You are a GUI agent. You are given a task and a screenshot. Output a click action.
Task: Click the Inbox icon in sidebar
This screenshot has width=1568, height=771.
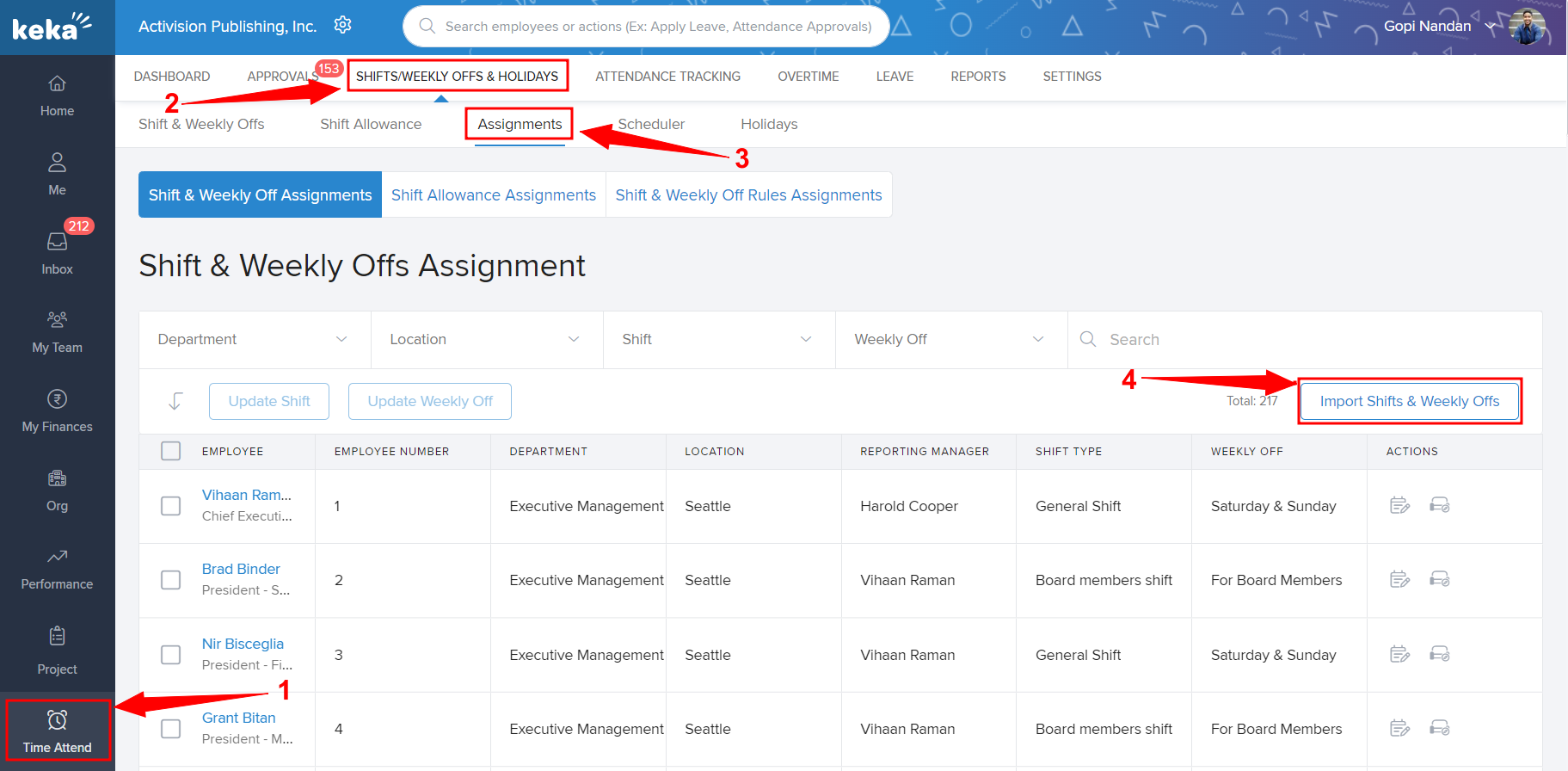pyautogui.click(x=57, y=243)
